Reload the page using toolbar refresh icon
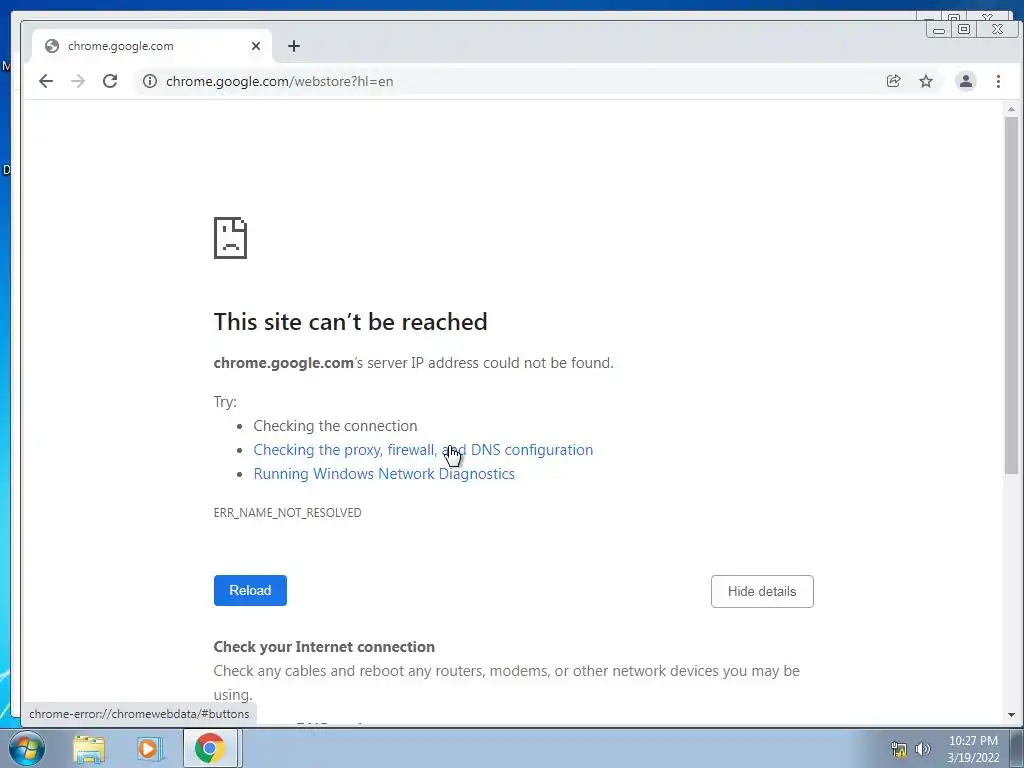 [110, 81]
